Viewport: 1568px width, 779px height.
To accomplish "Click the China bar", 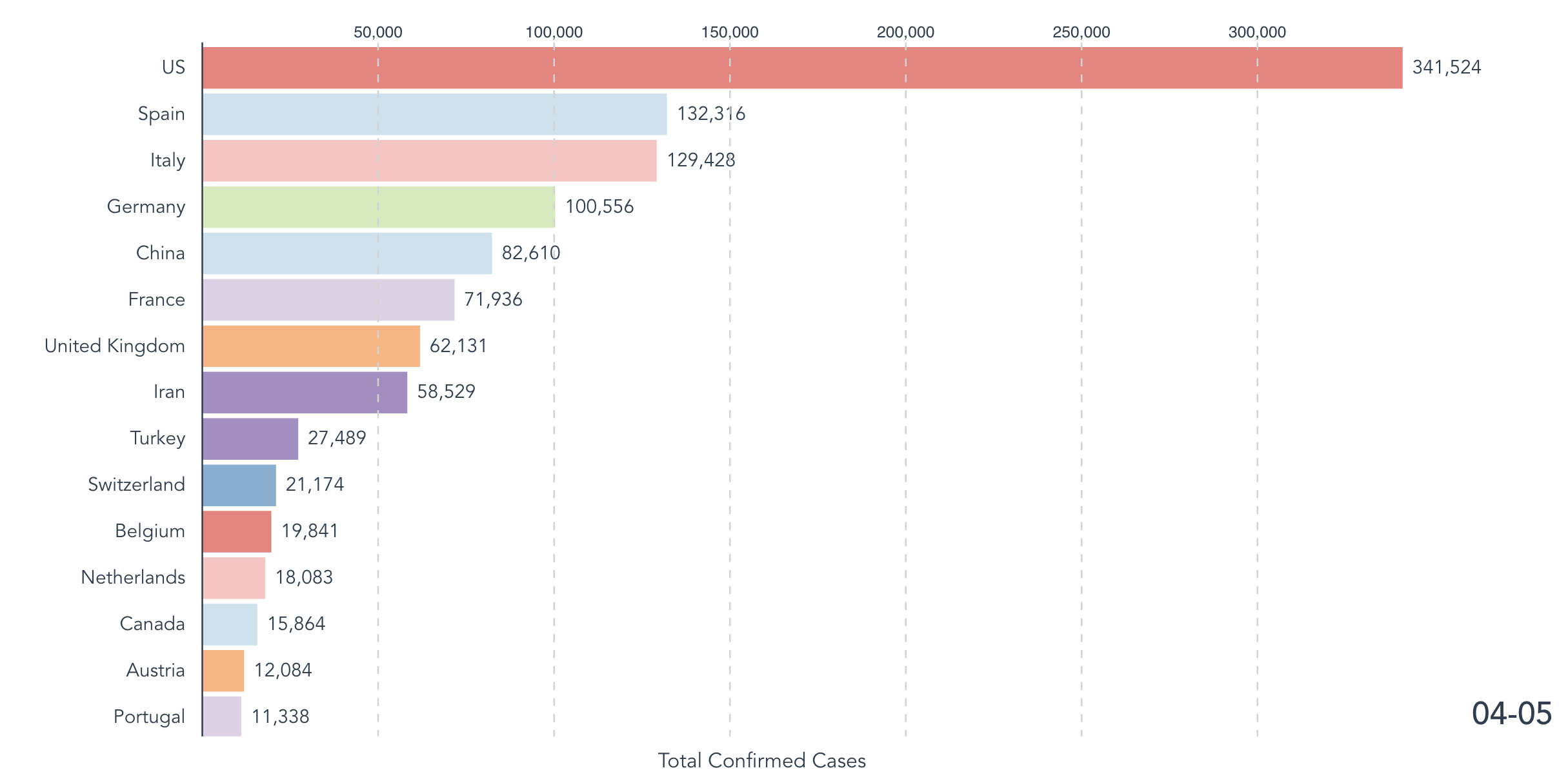I will point(347,253).
